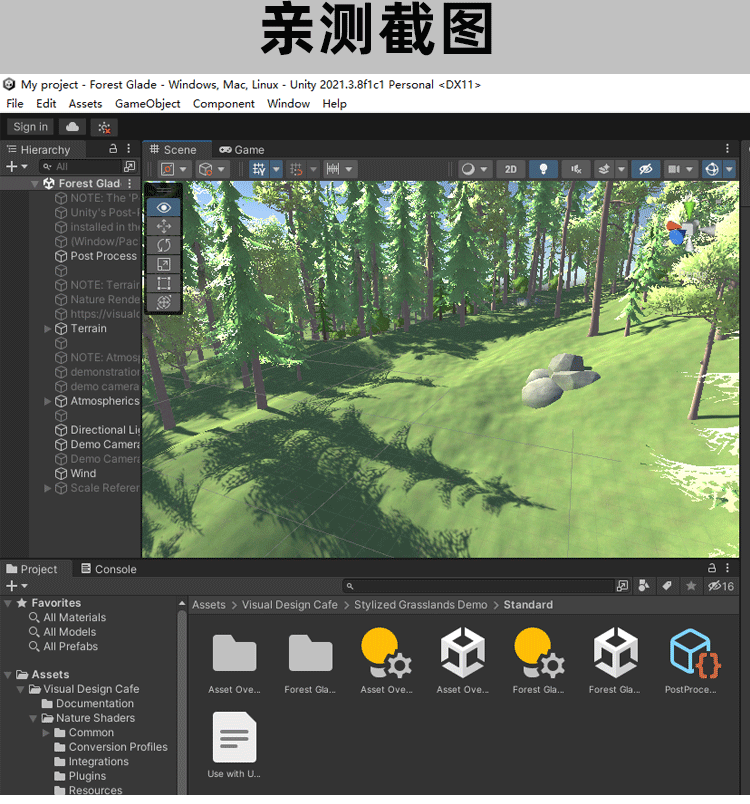Viewport: 750px width, 804px height.
Task: Open Hierarchy create plus dropdown
Action: (x=17, y=167)
